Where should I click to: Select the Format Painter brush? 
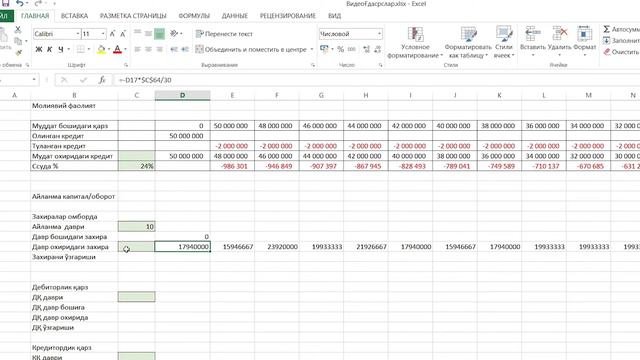(18, 53)
